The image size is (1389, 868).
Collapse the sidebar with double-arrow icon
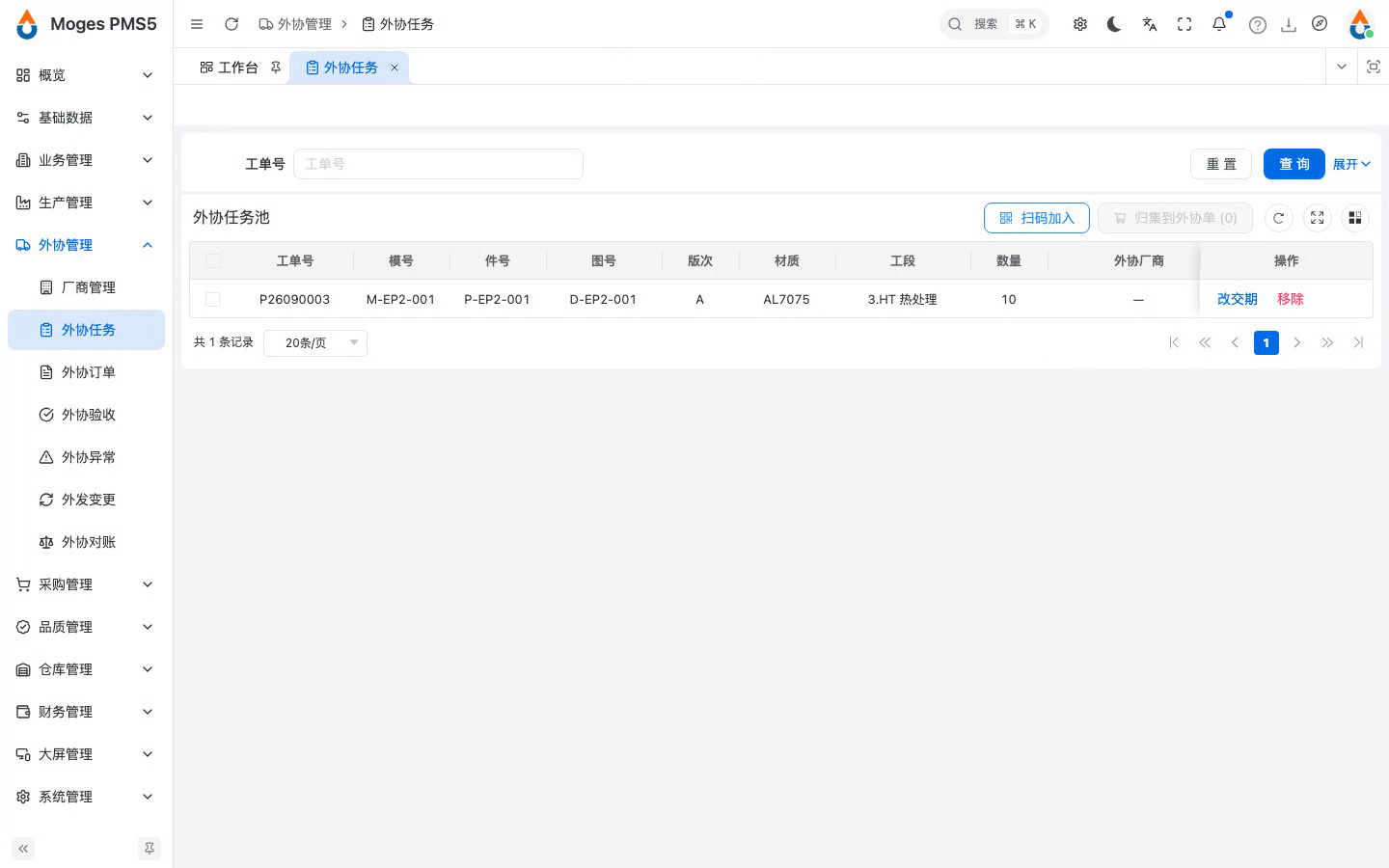tap(23, 849)
